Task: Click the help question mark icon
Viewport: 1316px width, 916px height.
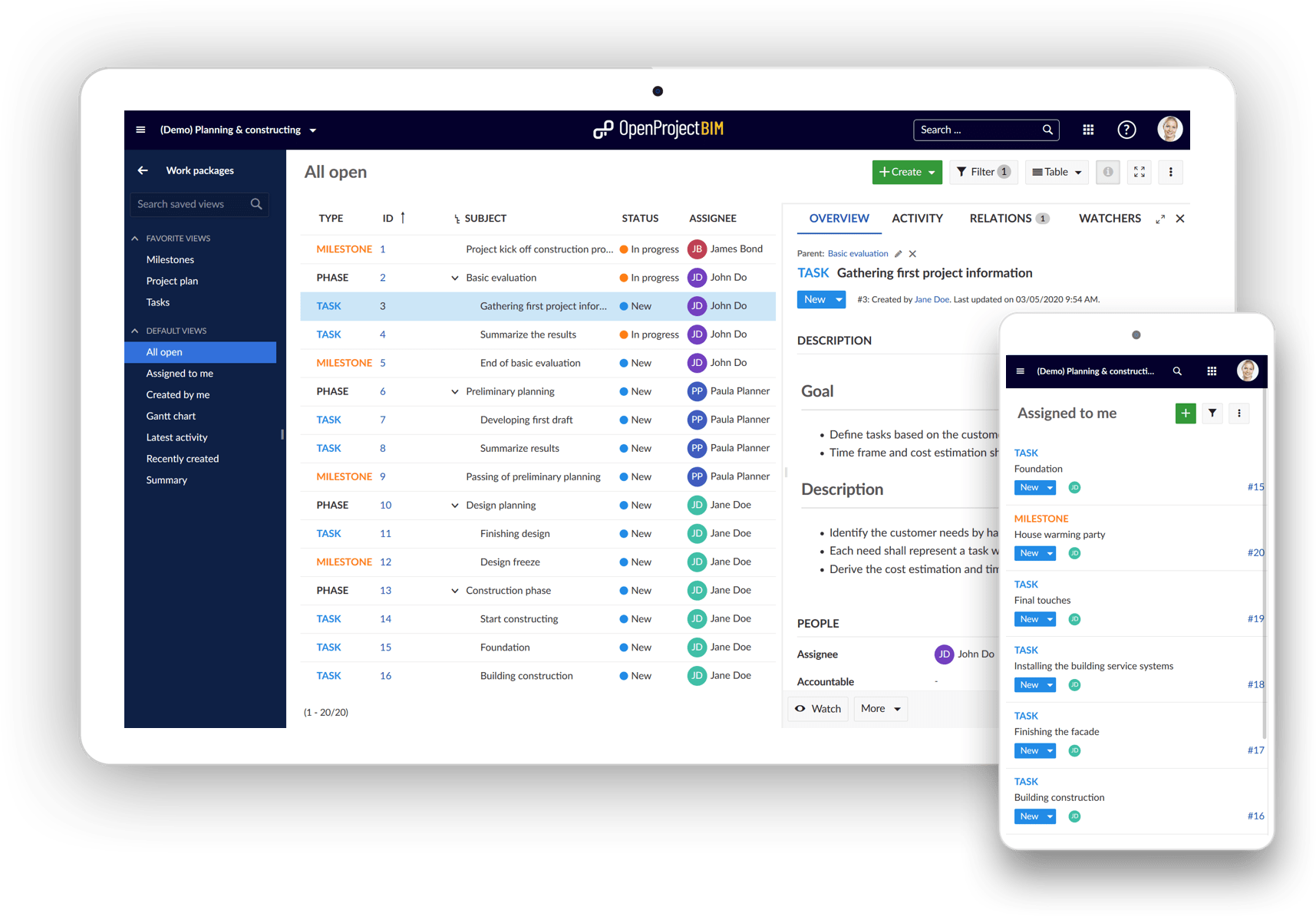Action: pos(1126,130)
